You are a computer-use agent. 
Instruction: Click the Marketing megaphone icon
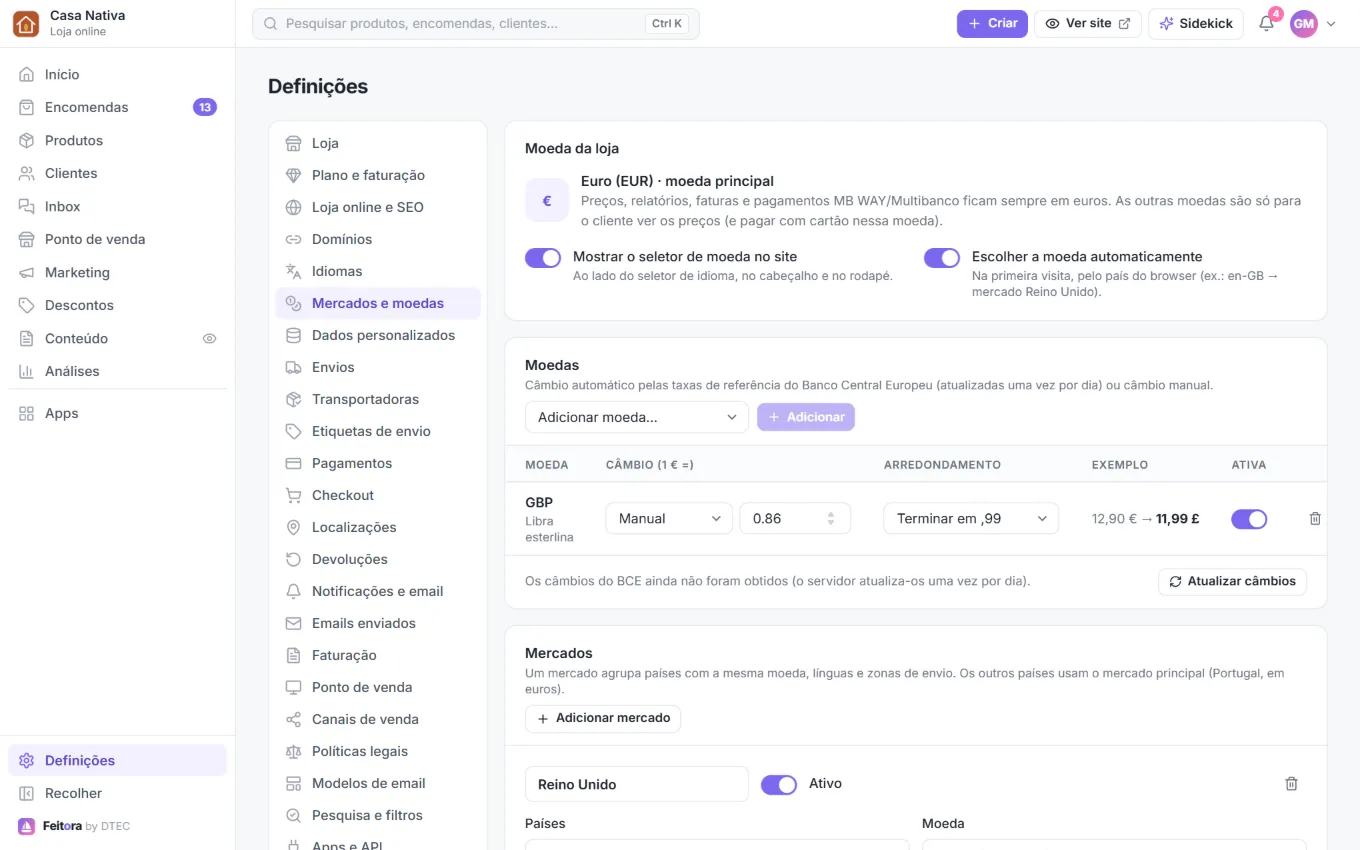pyautogui.click(x=26, y=273)
